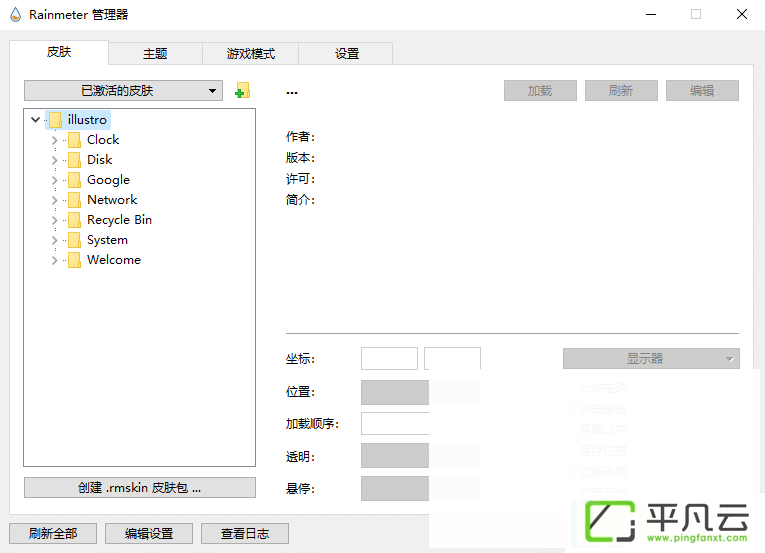765x553 pixels.
Task: Click the Disk folder icon
Action: click(x=75, y=160)
